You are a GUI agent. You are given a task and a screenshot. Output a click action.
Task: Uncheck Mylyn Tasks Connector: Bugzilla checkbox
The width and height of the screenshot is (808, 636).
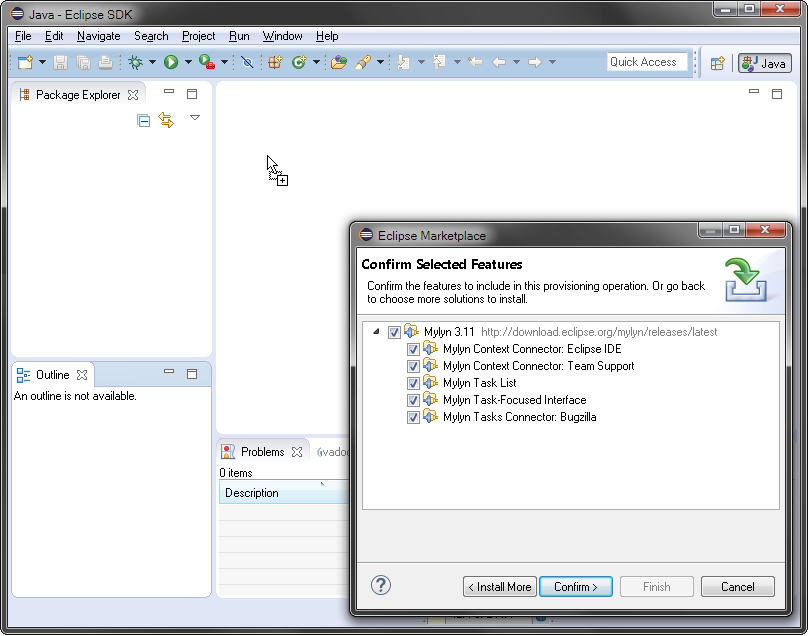coord(413,417)
